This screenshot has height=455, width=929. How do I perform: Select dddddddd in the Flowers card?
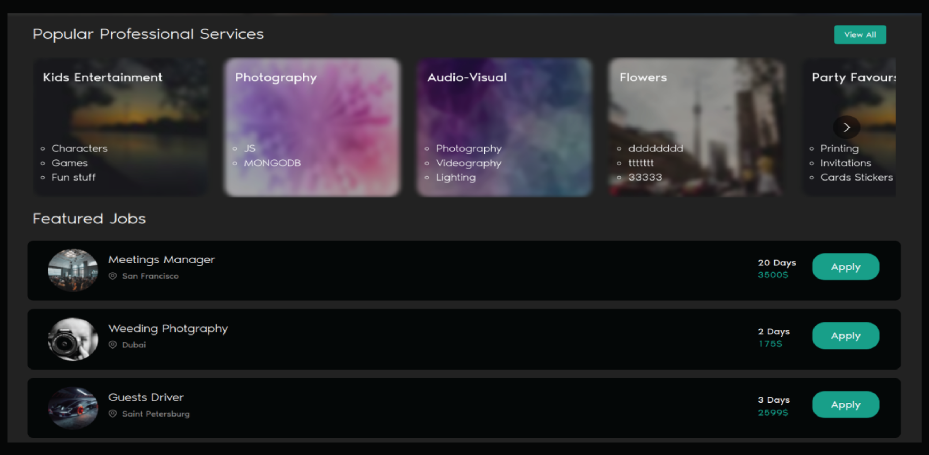[x=656, y=149]
